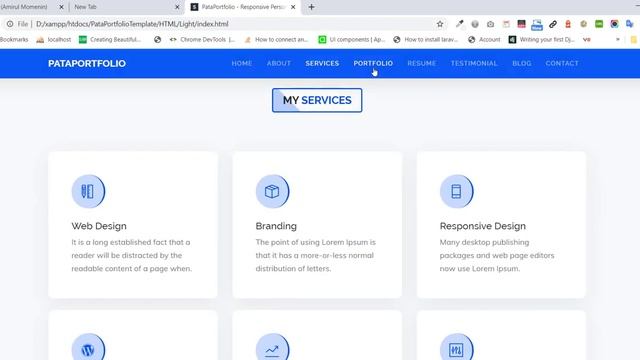The image size is (640, 360).
Task: Click the 'Web Design' card title
Action: tap(99, 226)
